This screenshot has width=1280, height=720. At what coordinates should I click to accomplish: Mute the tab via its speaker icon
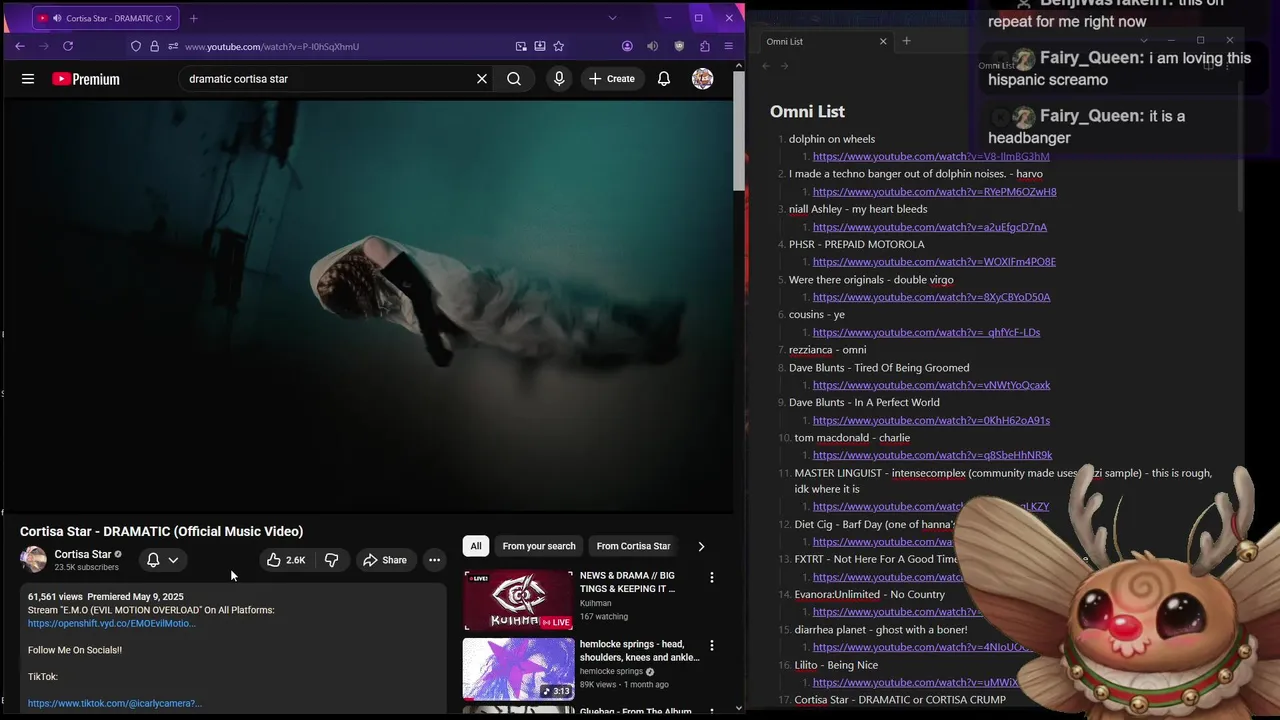tap(57, 18)
